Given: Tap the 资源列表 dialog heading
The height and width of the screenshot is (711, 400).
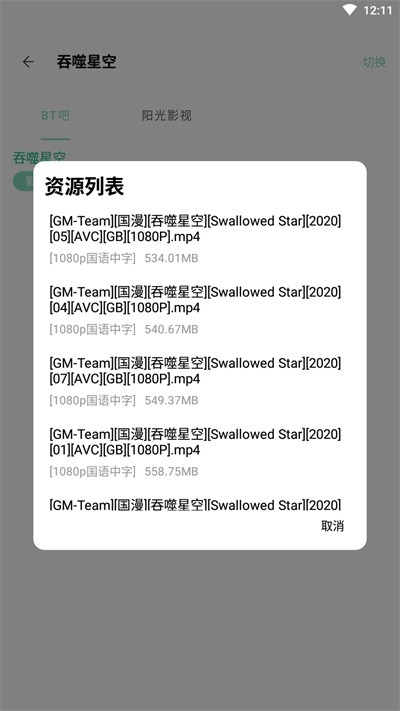Looking at the screenshot, I should (x=84, y=187).
